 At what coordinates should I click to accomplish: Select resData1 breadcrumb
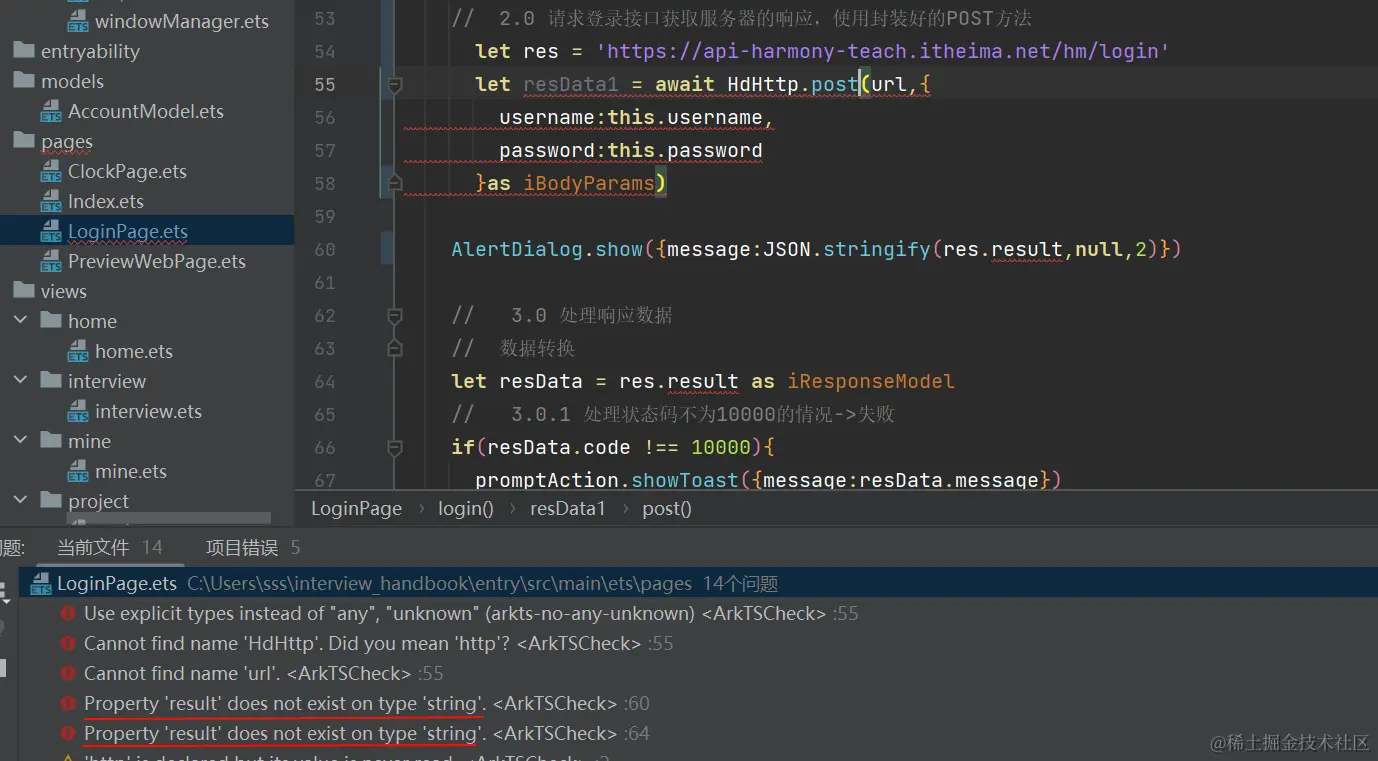(568, 508)
